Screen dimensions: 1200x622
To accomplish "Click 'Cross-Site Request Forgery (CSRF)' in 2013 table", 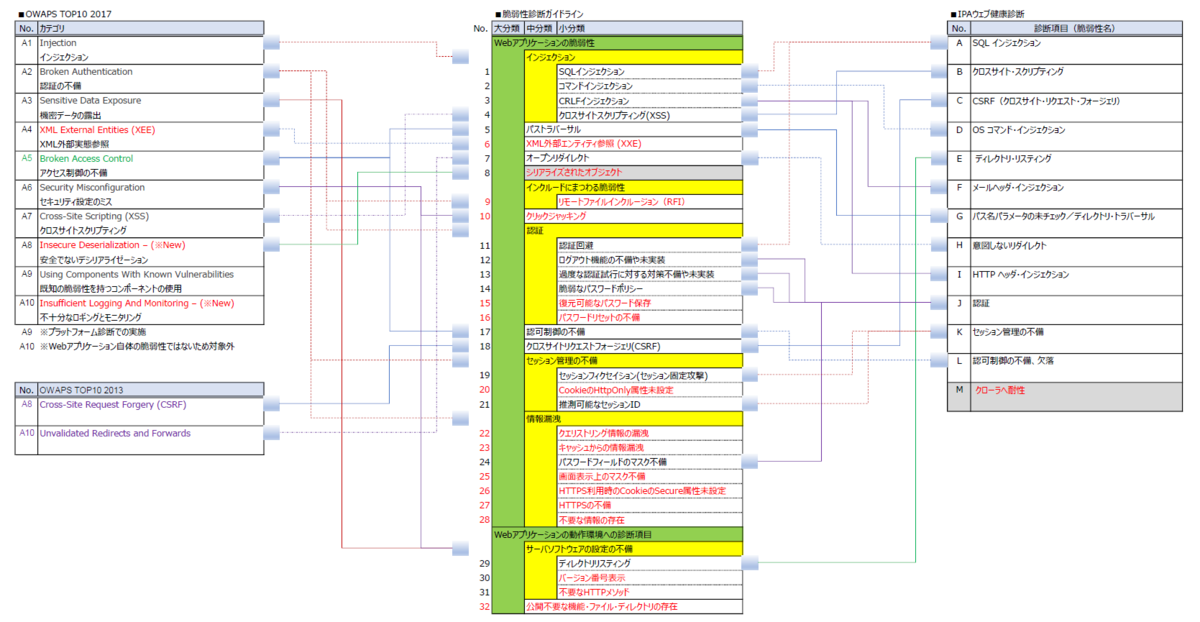I will 113,405.
